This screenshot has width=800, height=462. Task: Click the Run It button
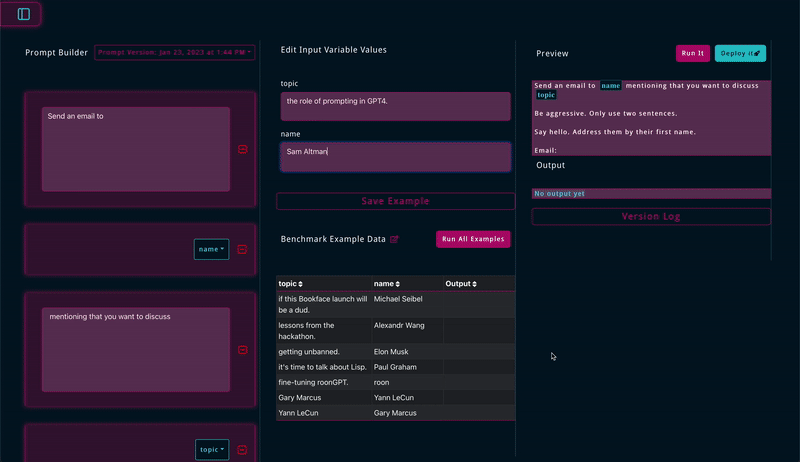(x=692, y=53)
